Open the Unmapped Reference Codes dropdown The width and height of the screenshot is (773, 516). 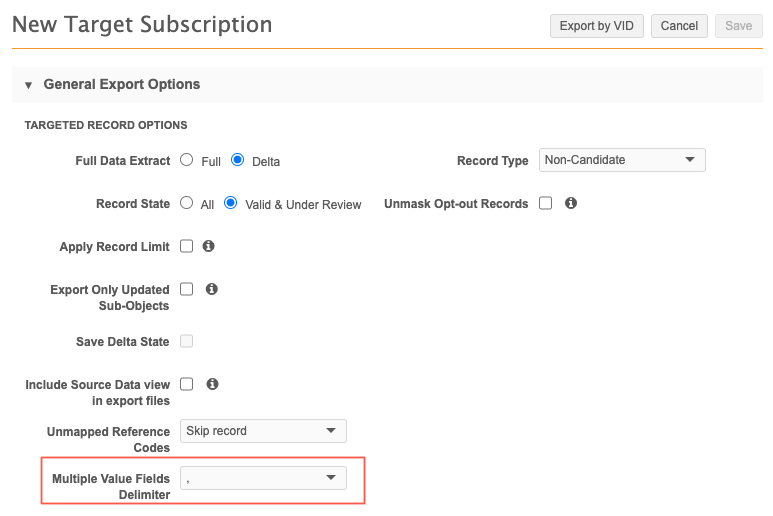pyautogui.click(x=263, y=431)
